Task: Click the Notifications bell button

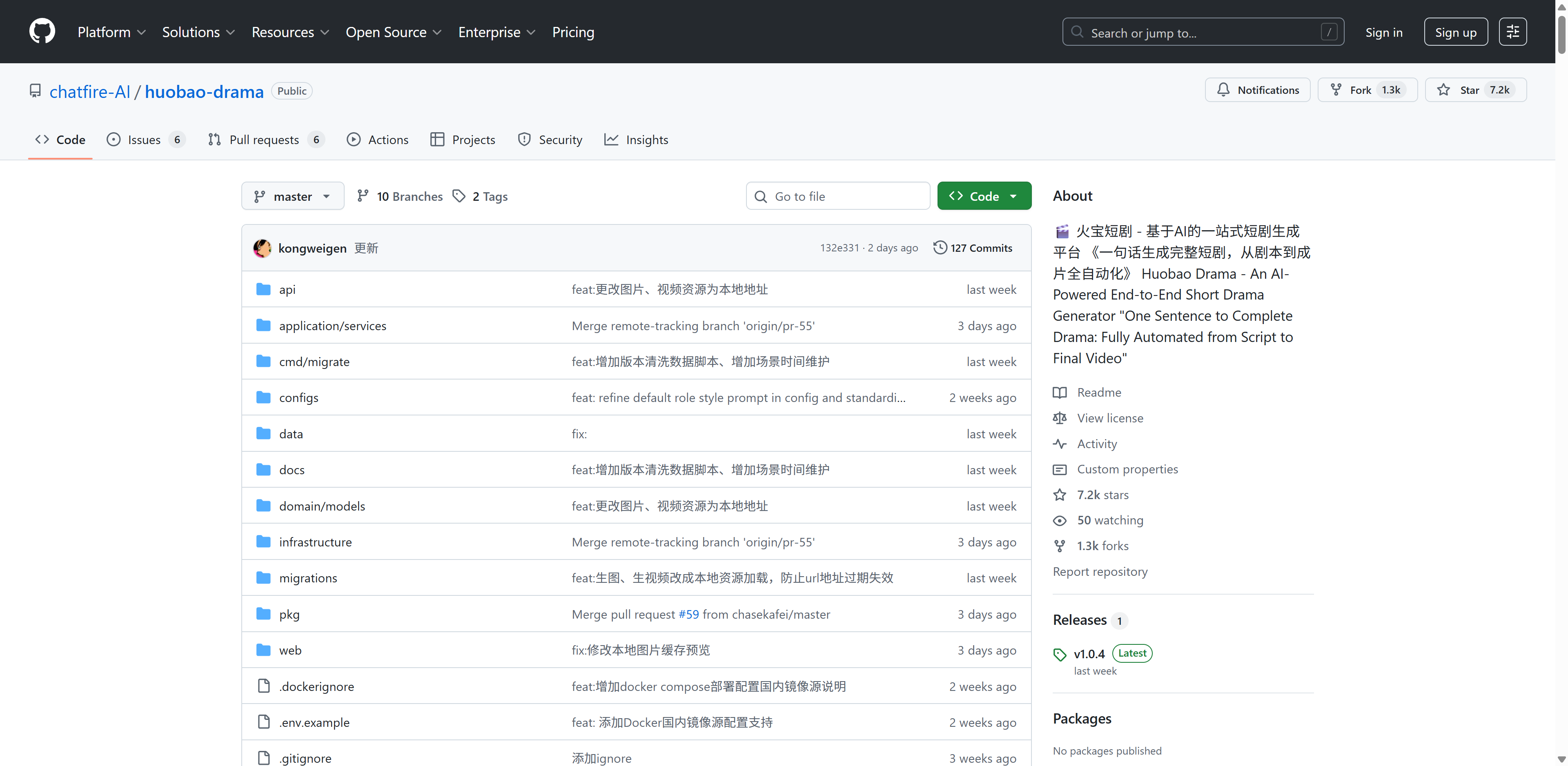Action: (1257, 90)
